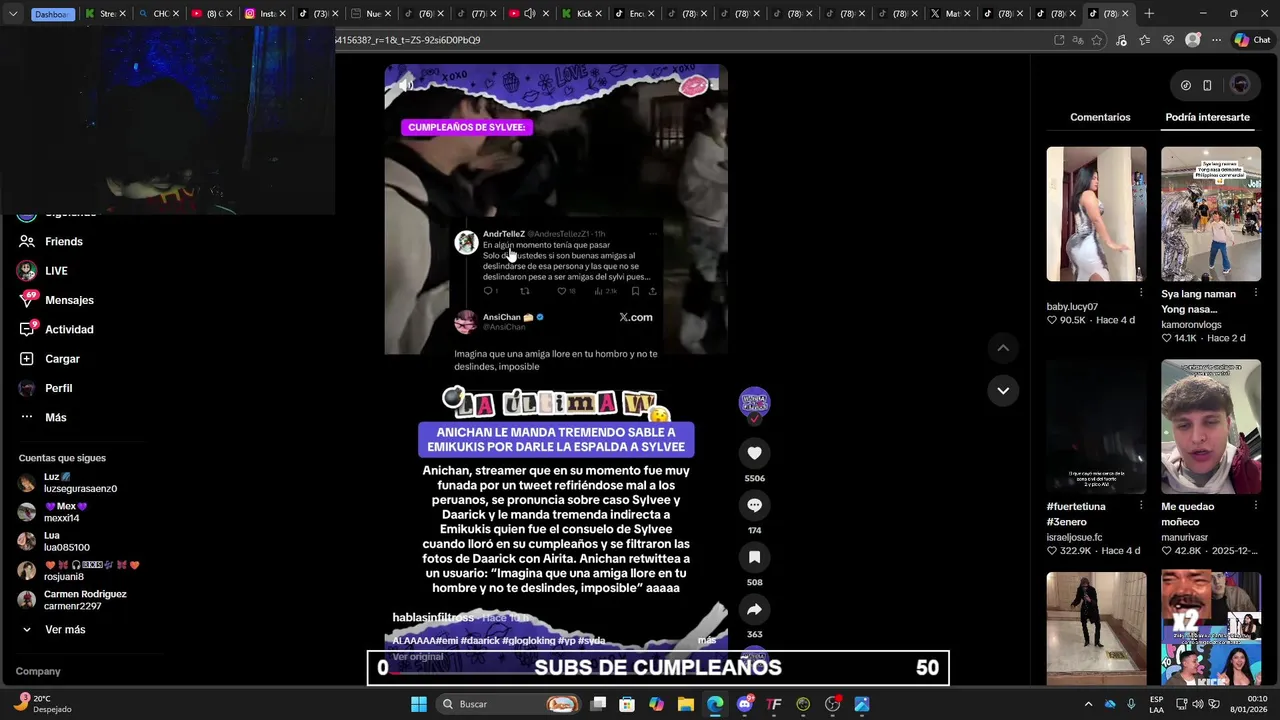Mute audio-playing YouTube browser tab
This screenshot has height=720, width=1280.
tap(530, 14)
